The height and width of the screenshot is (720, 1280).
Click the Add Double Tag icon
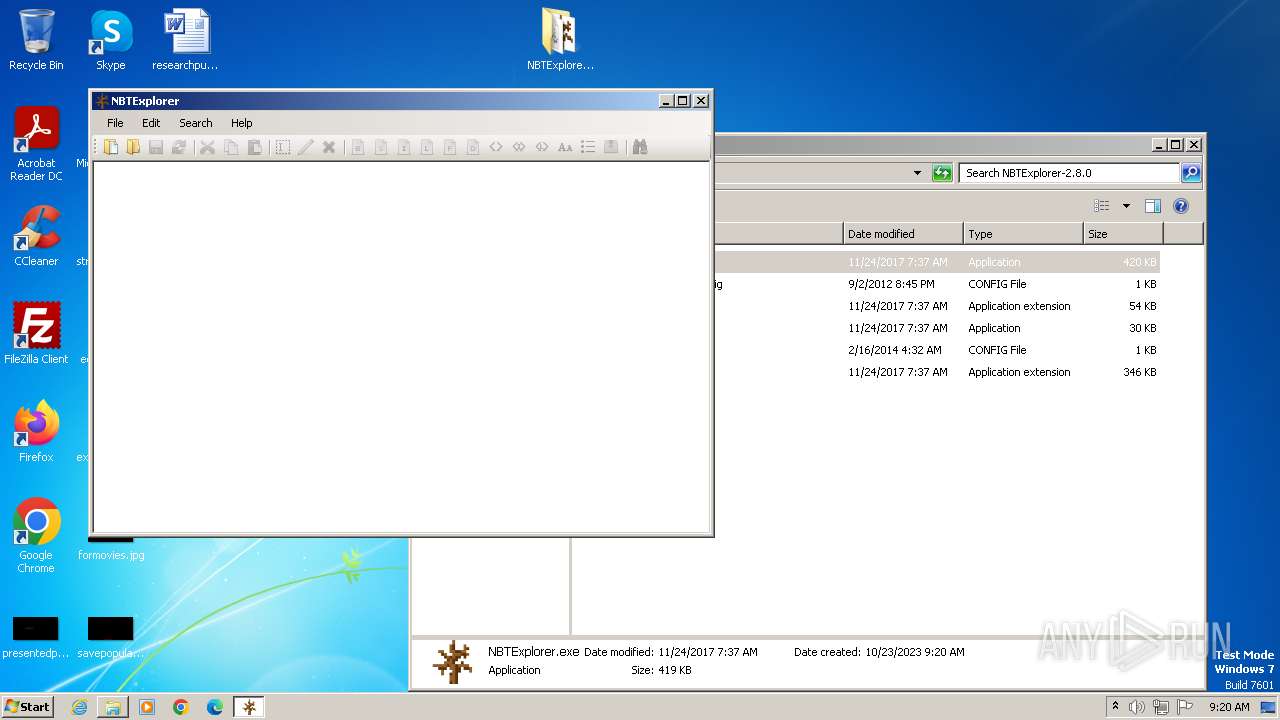472,147
